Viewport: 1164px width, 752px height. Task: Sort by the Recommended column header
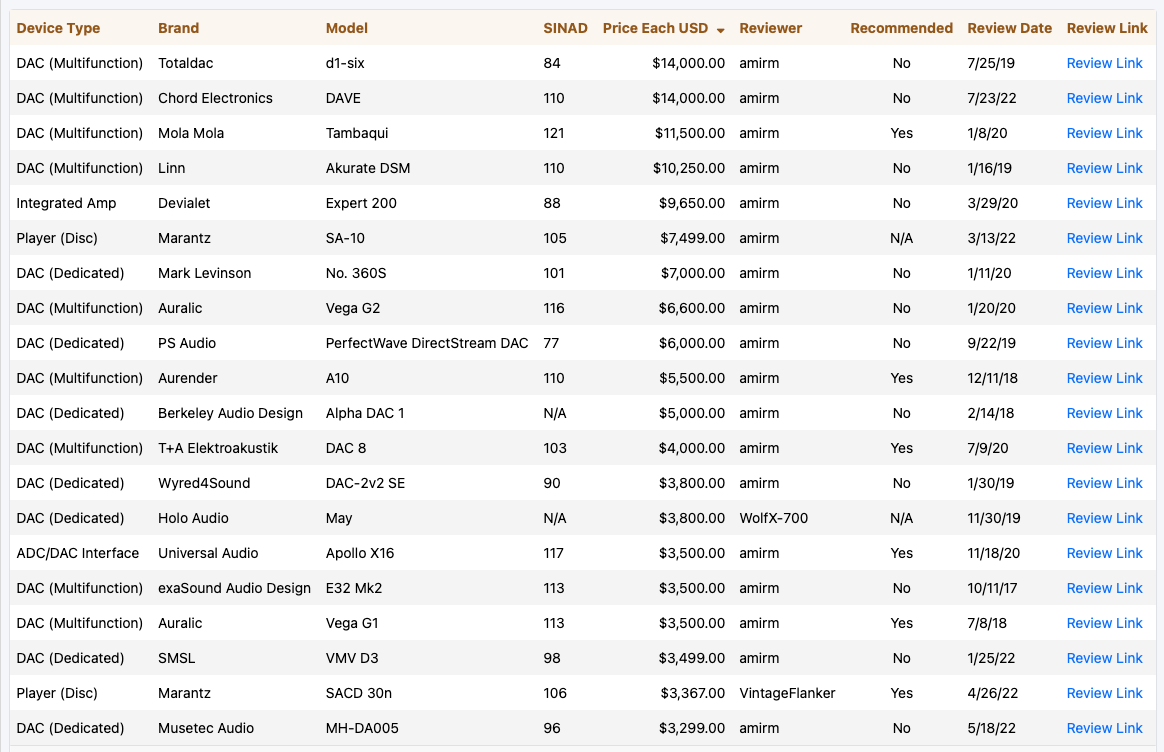click(x=901, y=28)
